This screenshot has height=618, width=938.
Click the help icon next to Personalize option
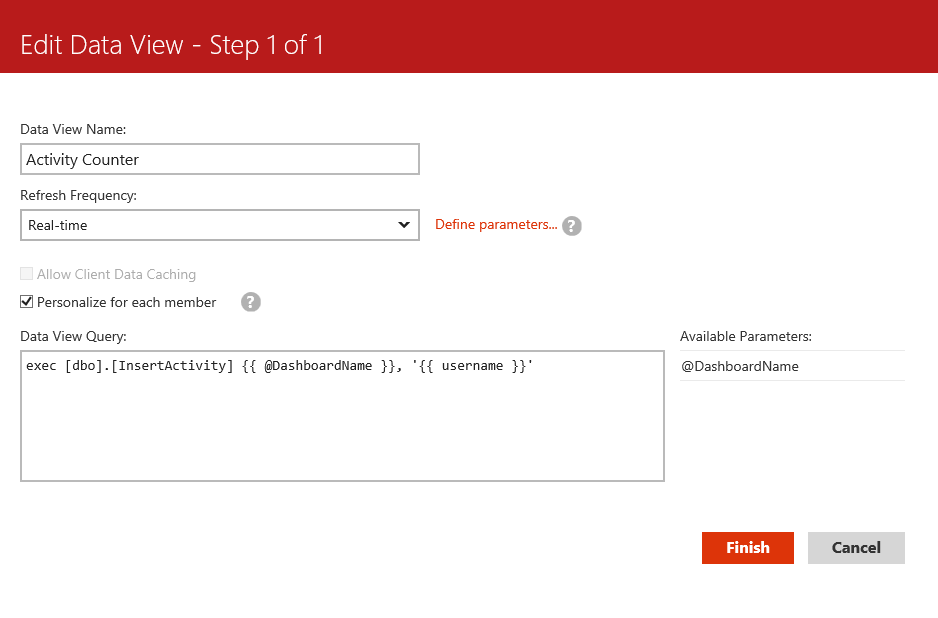(x=251, y=302)
